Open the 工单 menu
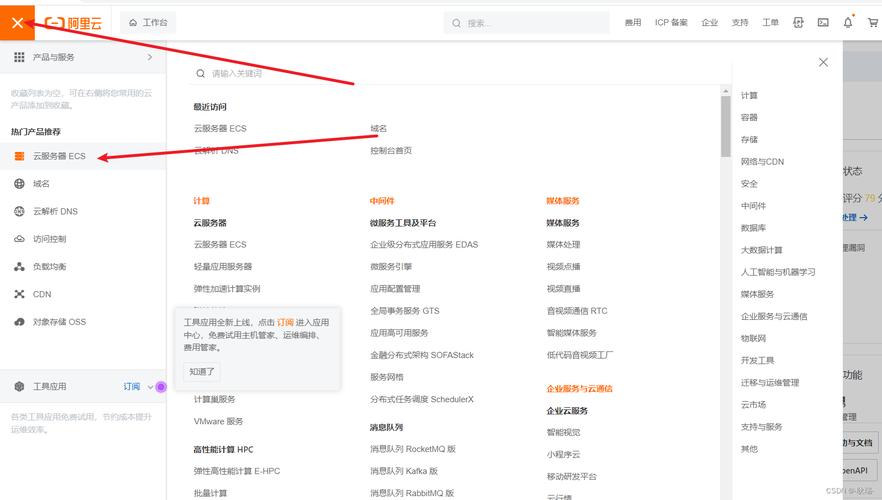 770,22
